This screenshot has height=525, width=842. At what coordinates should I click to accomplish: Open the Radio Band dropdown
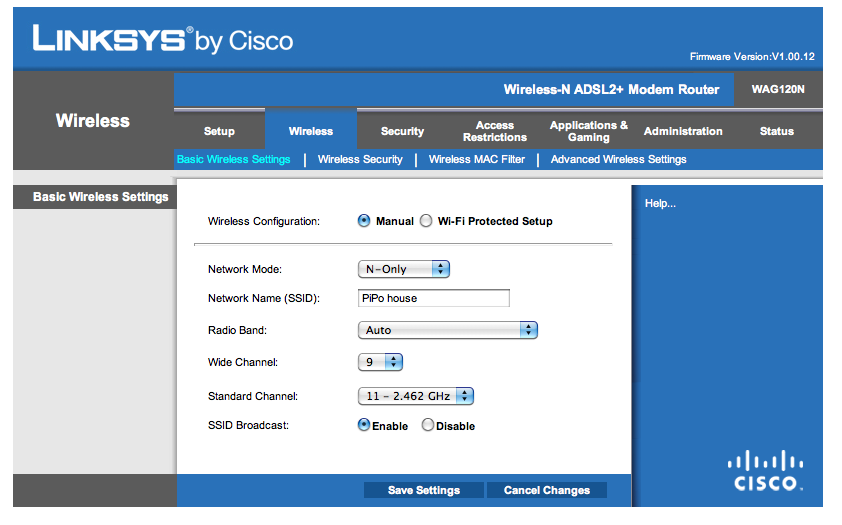coord(447,330)
